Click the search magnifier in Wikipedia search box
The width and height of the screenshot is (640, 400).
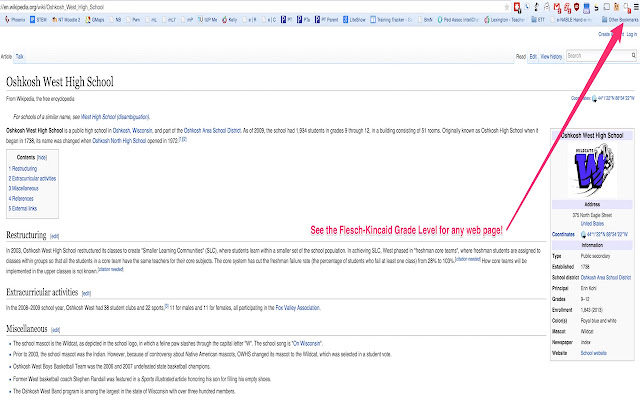629,56
